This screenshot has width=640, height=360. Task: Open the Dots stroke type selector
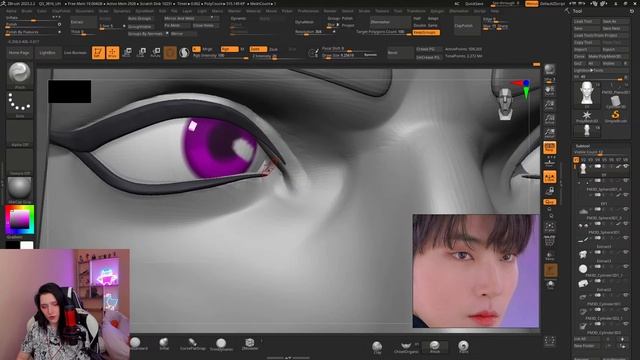20,104
